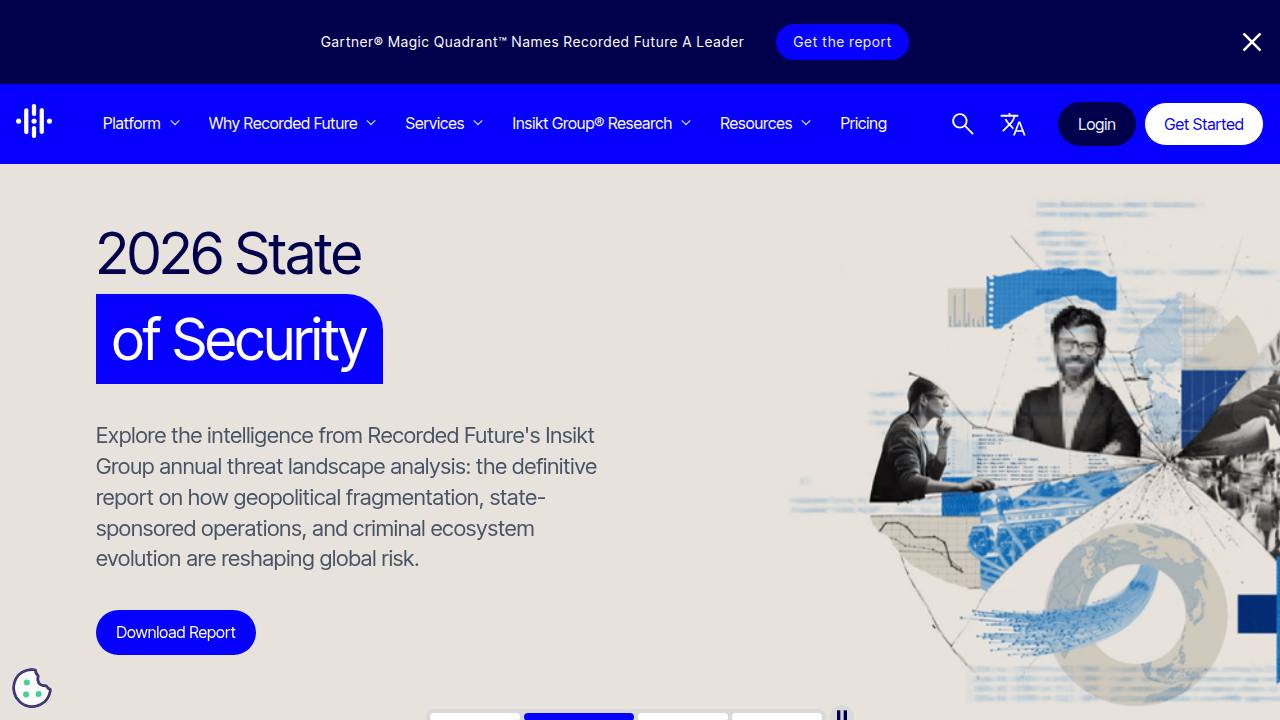Show the Resources dropdown menu
Screen dimensions: 1280x720
[x=765, y=123]
